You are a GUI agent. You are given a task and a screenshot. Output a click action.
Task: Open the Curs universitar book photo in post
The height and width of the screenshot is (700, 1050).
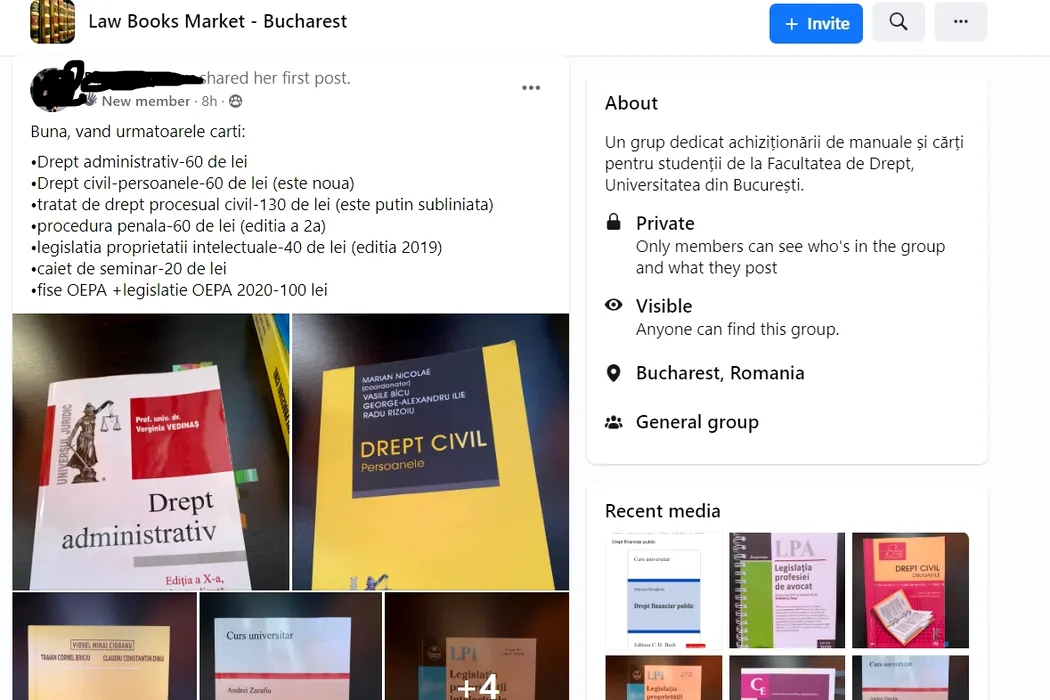291,646
